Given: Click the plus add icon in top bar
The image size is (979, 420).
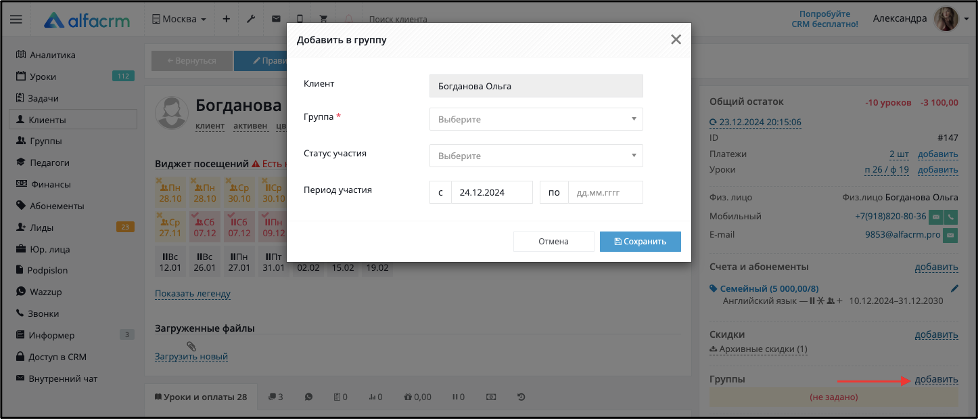Looking at the screenshot, I should point(226,19).
